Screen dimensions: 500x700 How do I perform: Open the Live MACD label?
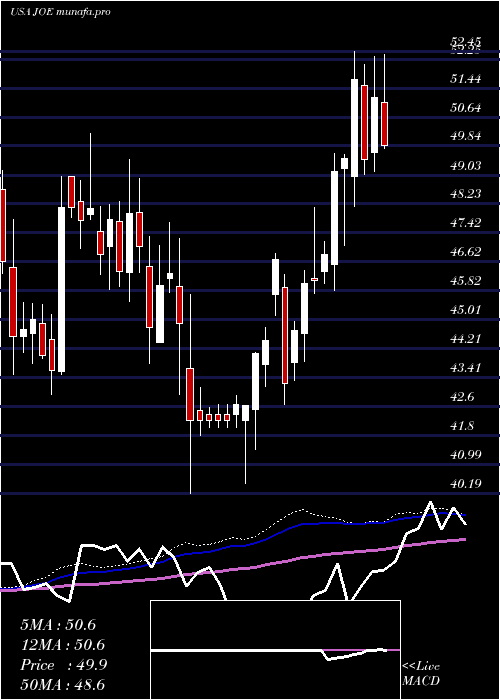[421, 673]
